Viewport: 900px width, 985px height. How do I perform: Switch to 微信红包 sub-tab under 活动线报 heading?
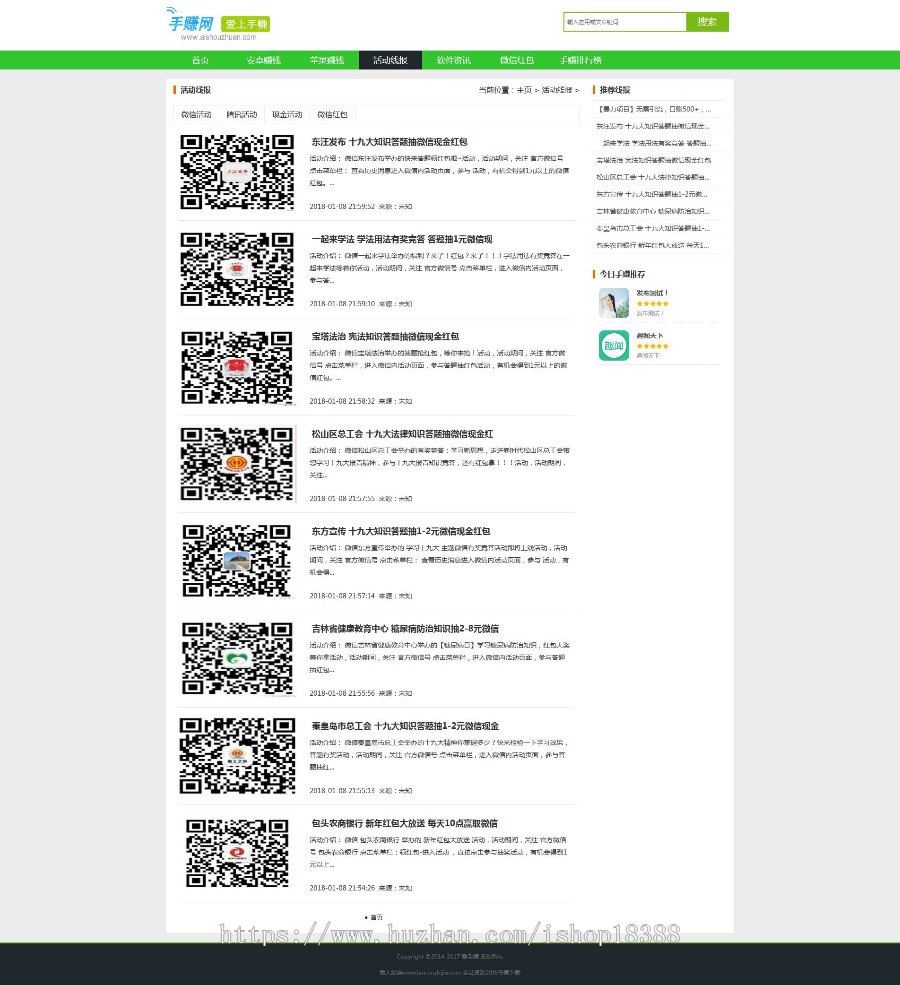332,114
